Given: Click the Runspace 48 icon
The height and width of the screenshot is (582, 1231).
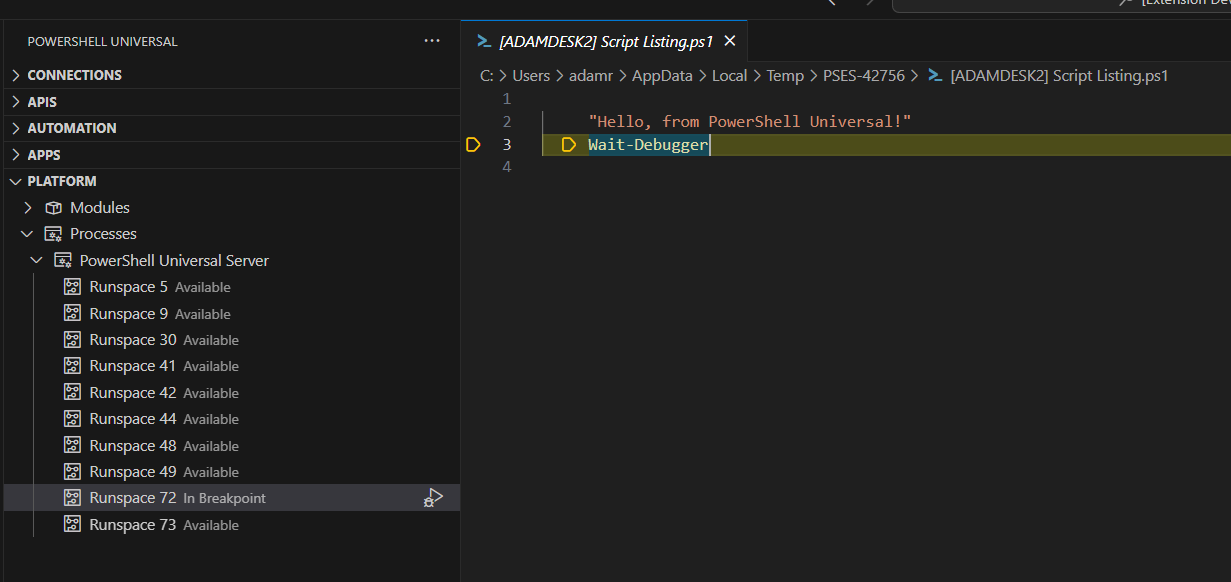Looking at the screenshot, I should click(x=72, y=445).
